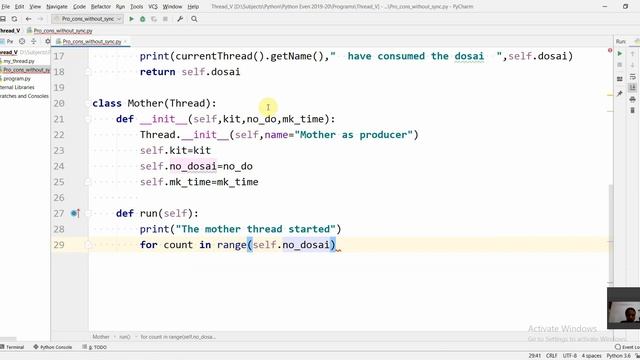Open Project panel gear options
640x360 pixels.
tap(47, 41)
